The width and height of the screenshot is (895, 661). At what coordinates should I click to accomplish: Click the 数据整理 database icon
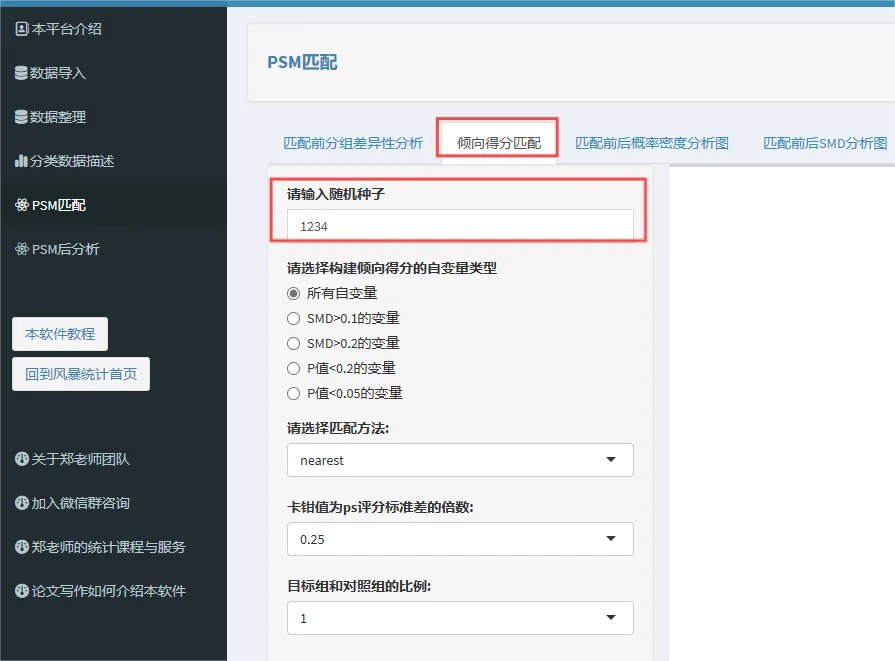tap(21, 117)
